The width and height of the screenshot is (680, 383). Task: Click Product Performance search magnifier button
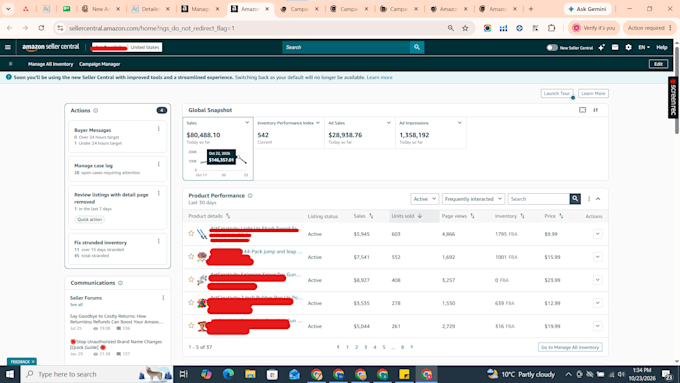click(575, 199)
